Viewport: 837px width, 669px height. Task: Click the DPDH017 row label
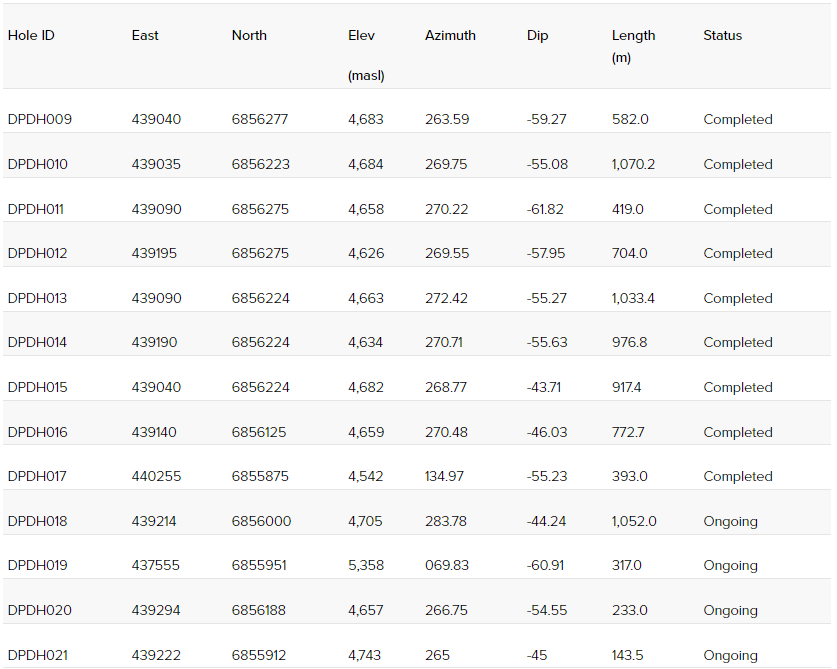37,476
